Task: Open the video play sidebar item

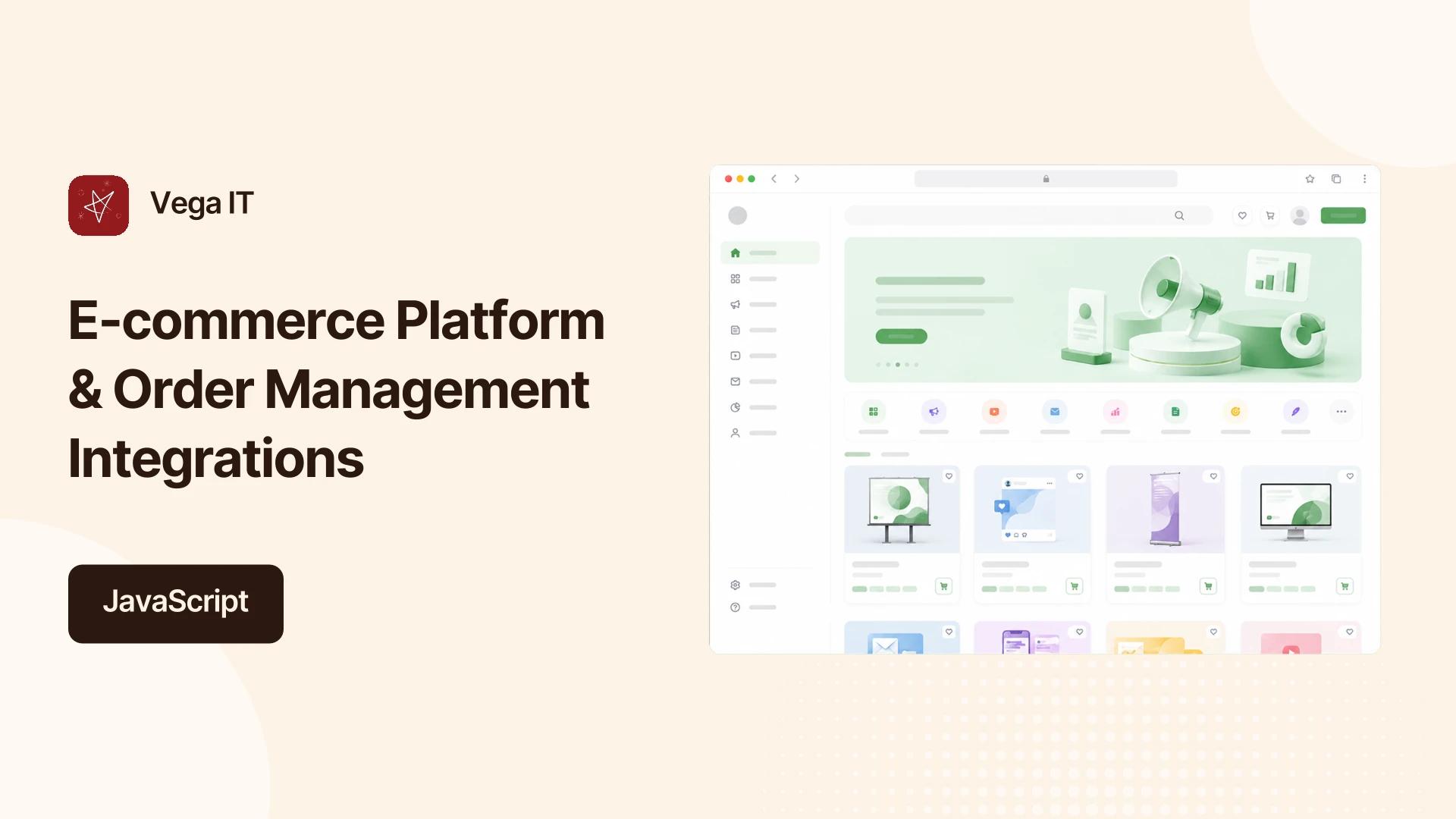Action: (x=754, y=356)
